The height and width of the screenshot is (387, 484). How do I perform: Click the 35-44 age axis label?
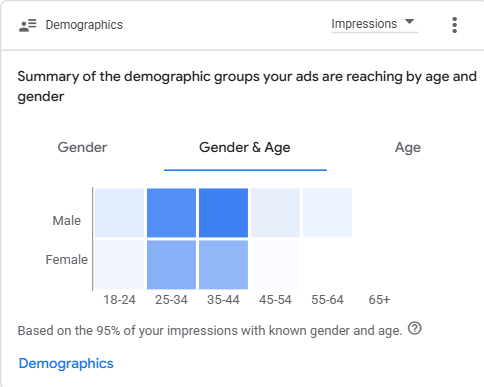point(223,300)
